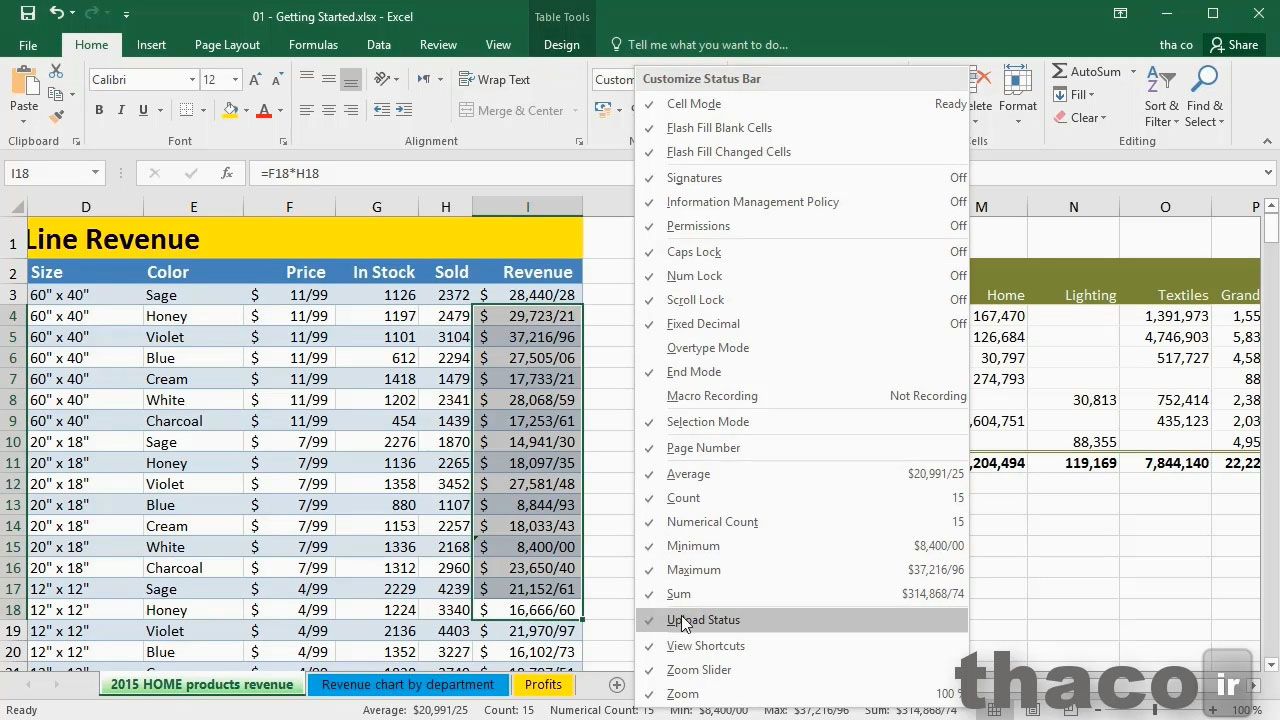
Task: Toggle Caps Lock status indicator option
Action: pos(802,252)
